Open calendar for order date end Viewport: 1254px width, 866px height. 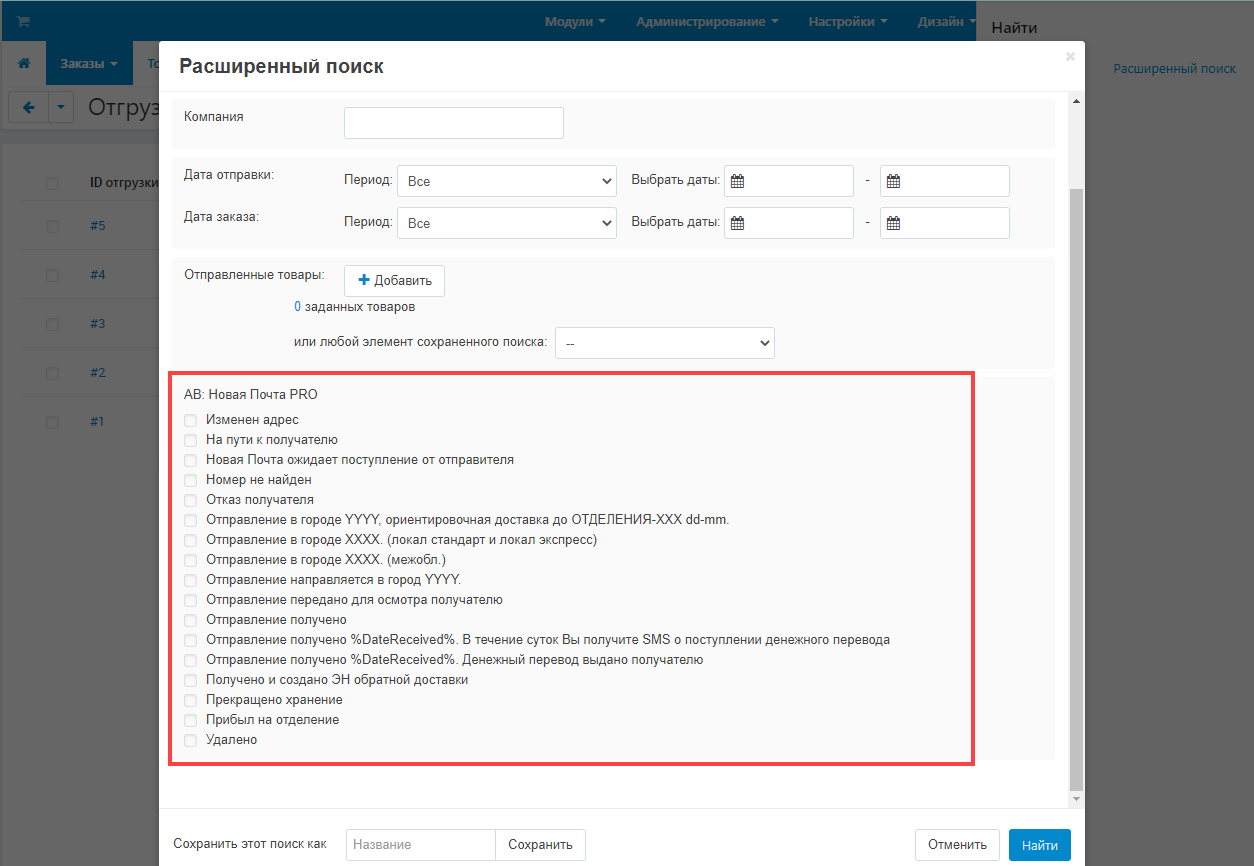[x=894, y=223]
